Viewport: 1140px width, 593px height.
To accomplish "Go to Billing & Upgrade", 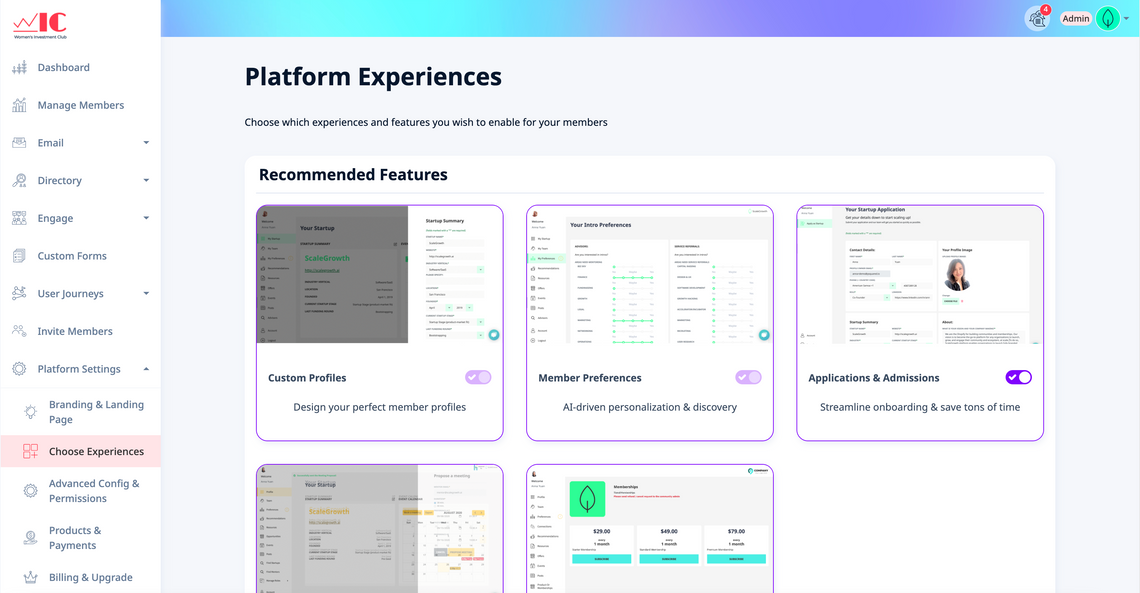I will click(x=80, y=578).
